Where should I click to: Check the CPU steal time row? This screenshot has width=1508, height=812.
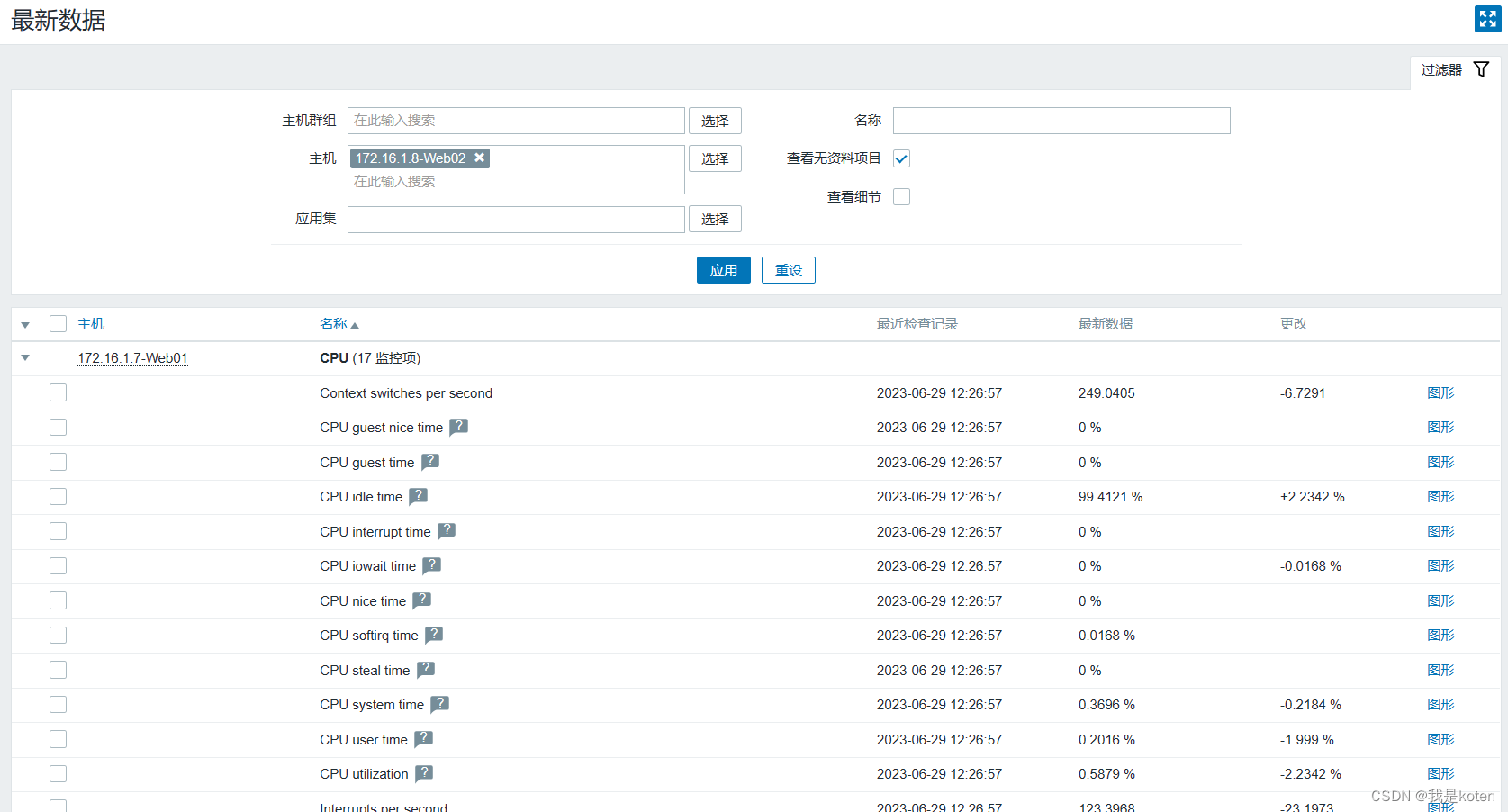pyautogui.click(x=58, y=670)
